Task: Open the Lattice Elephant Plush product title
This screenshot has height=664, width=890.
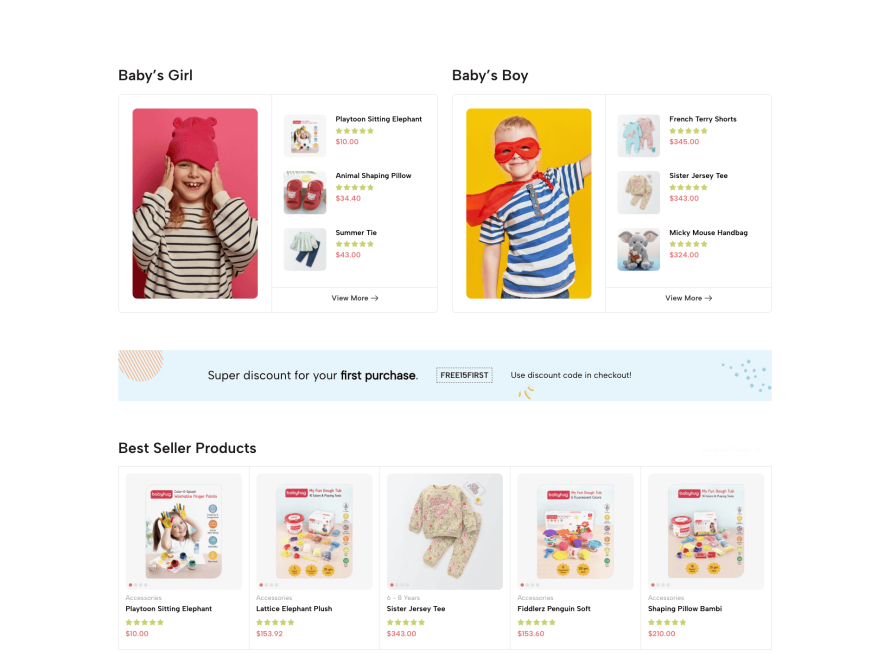Action: [294, 608]
